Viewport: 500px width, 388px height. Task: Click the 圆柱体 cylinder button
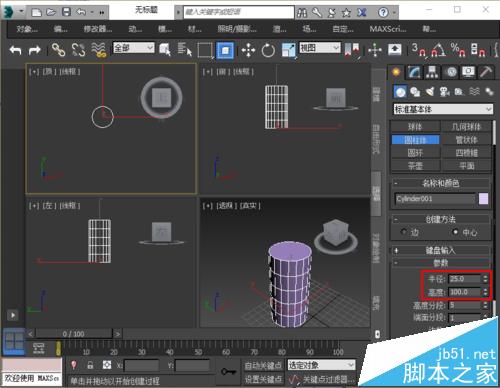click(415, 140)
